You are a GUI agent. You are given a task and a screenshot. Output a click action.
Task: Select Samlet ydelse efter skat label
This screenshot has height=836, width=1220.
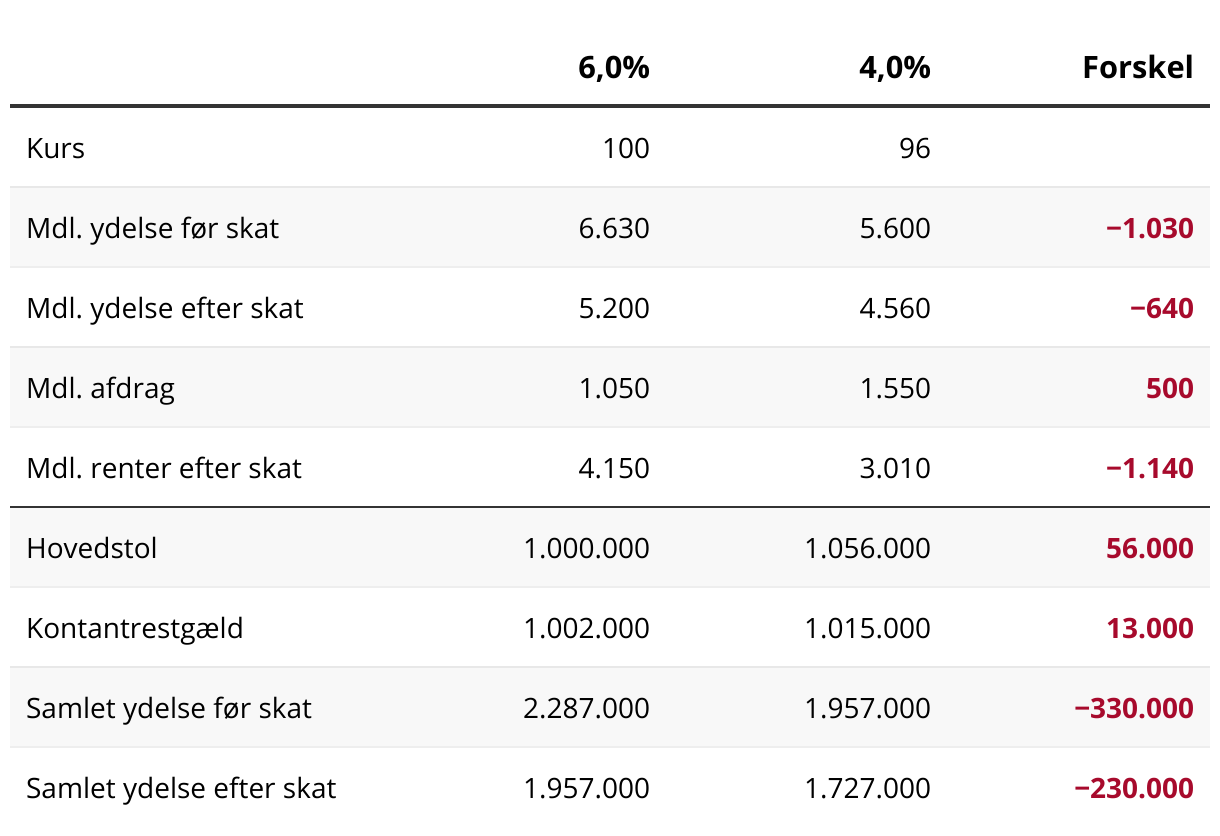(x=181, y=788)
